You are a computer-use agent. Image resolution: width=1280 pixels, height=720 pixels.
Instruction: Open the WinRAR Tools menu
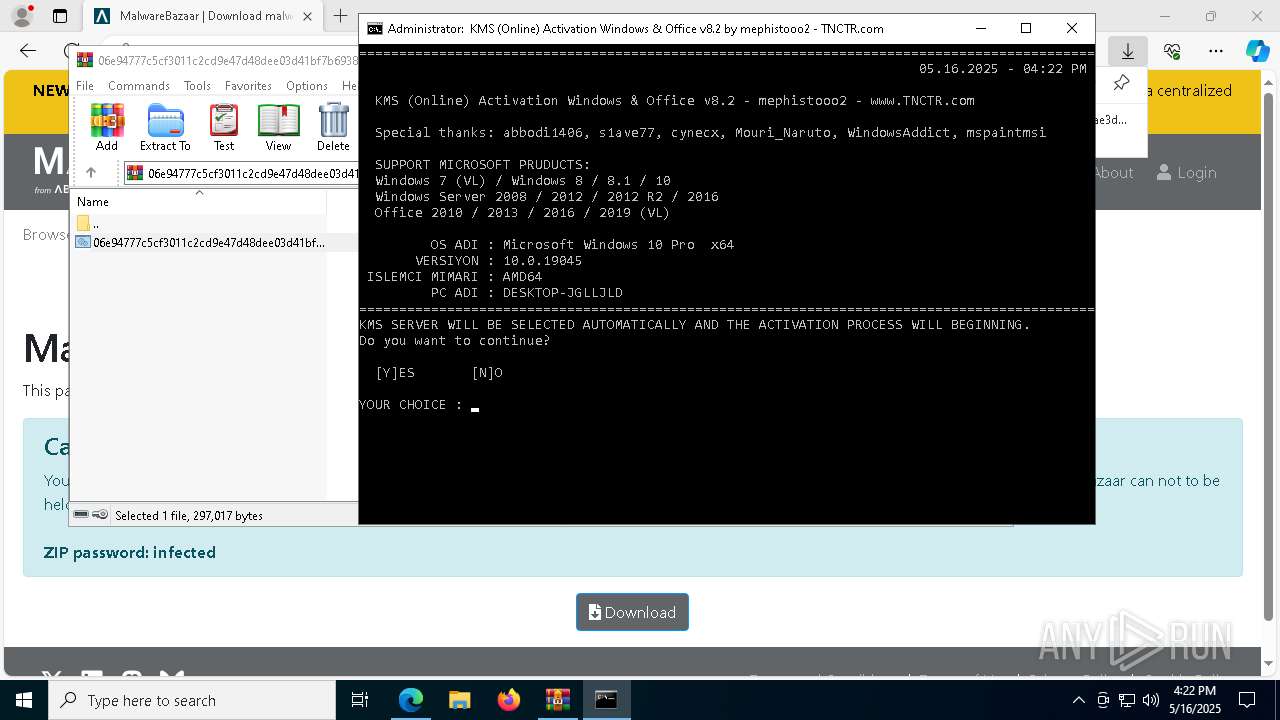(x=197, y=86)
